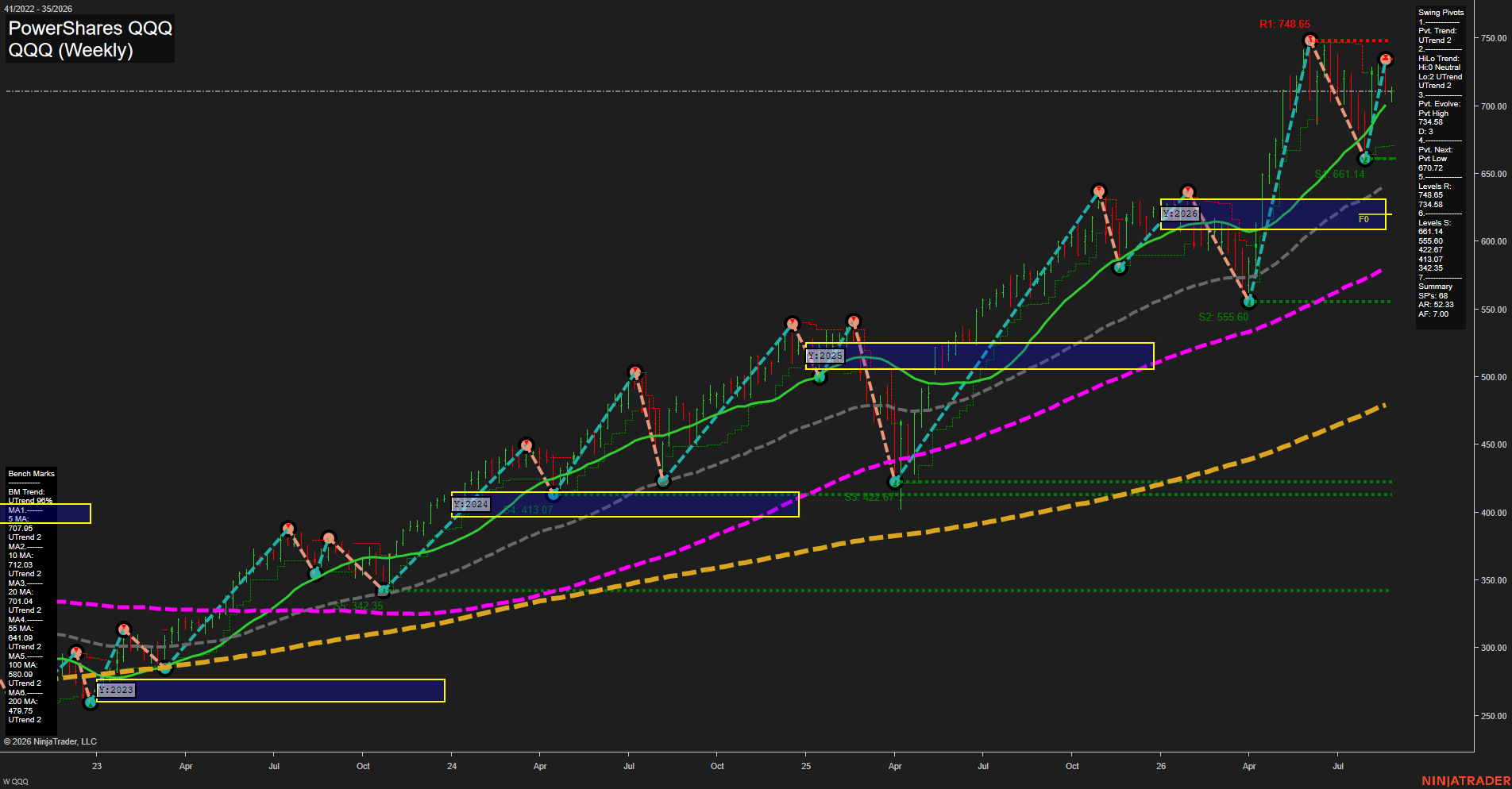Click the 23 year label on time axis
The height and width of the screenshot is (789, 1512).
[97, 766]
